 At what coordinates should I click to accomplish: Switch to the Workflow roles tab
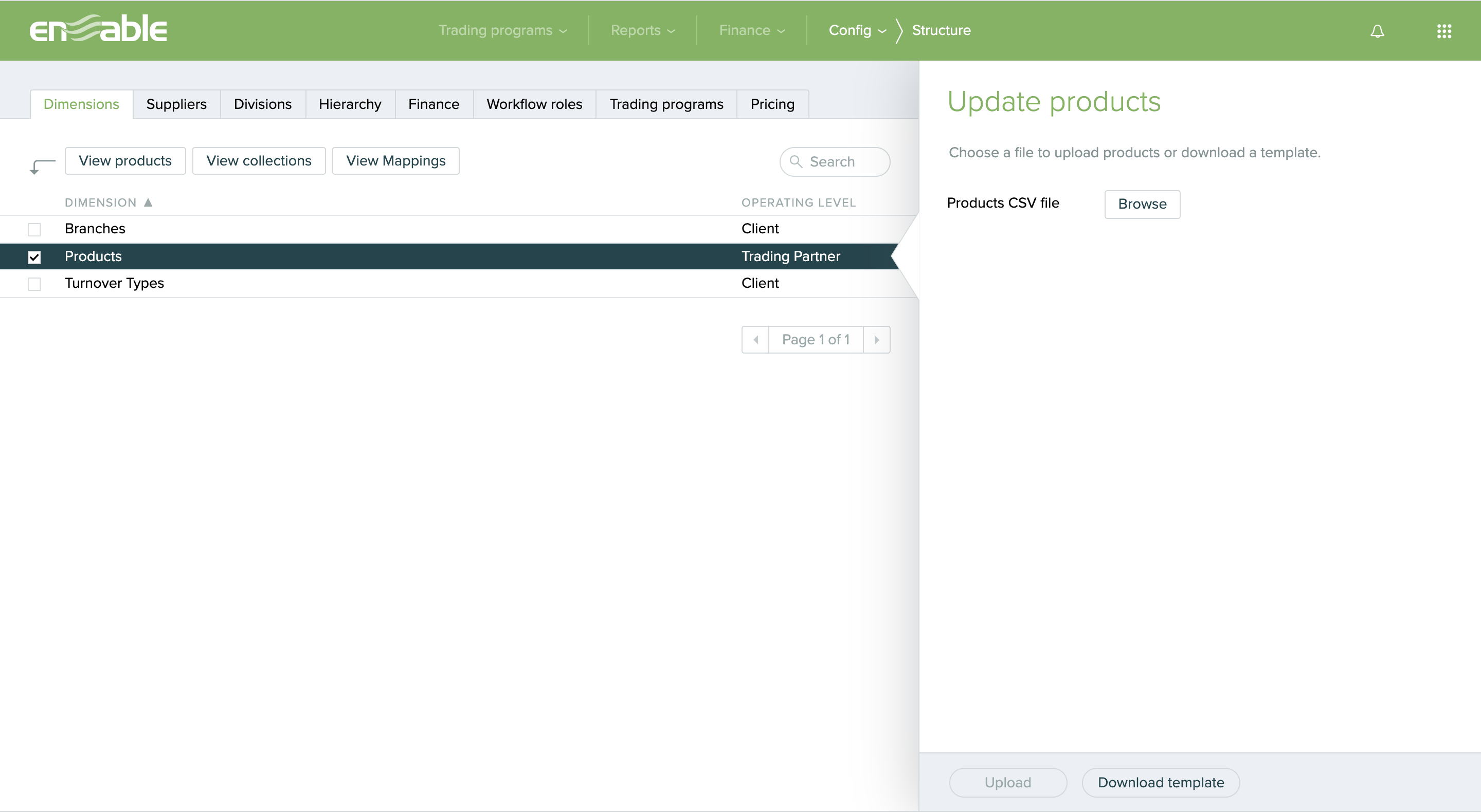[534, 104]
